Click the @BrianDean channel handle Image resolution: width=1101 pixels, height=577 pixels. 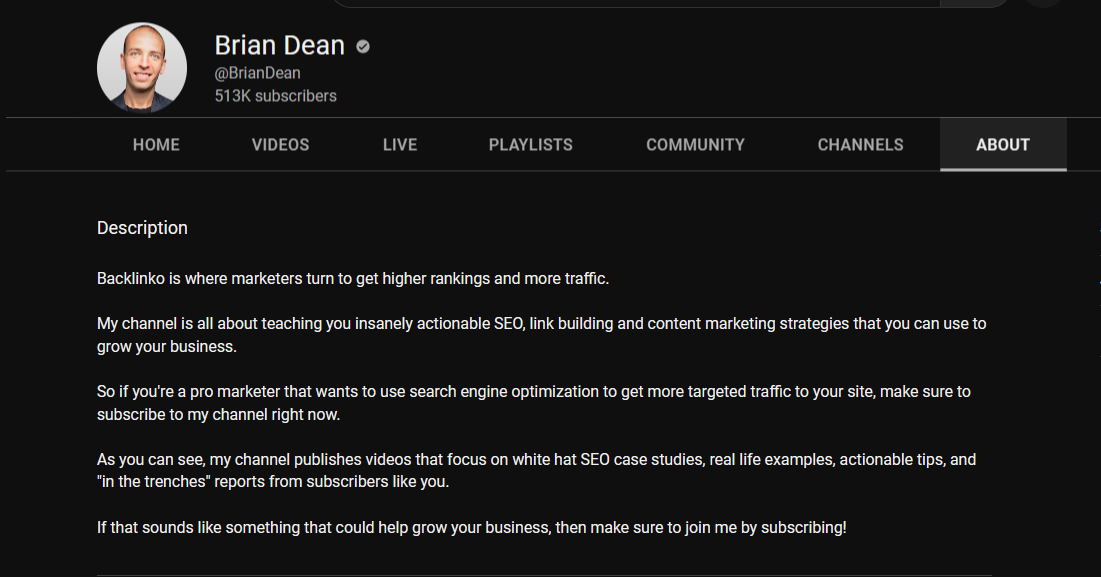click(257, 73)
